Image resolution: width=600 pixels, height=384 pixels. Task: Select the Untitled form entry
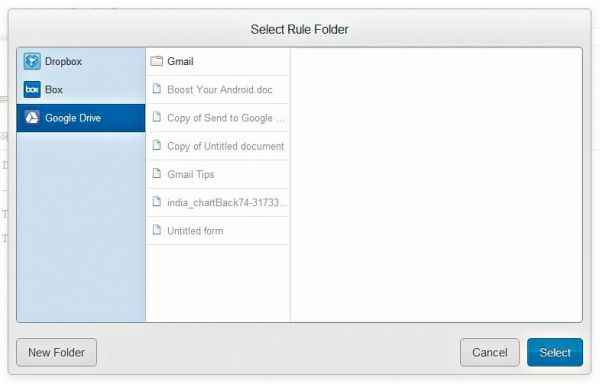(217, 231)
